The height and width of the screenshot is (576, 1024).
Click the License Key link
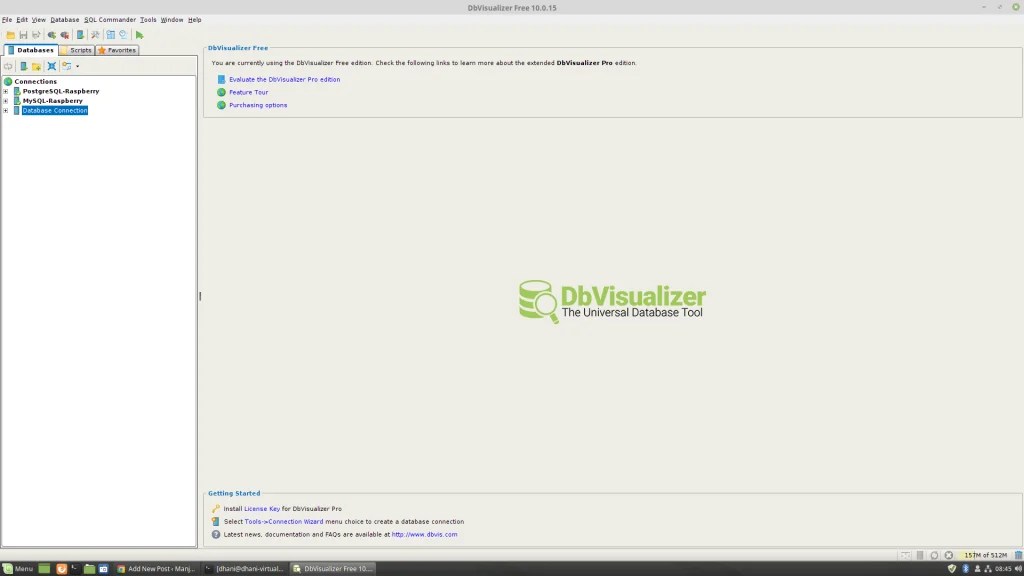click(262, 509)
